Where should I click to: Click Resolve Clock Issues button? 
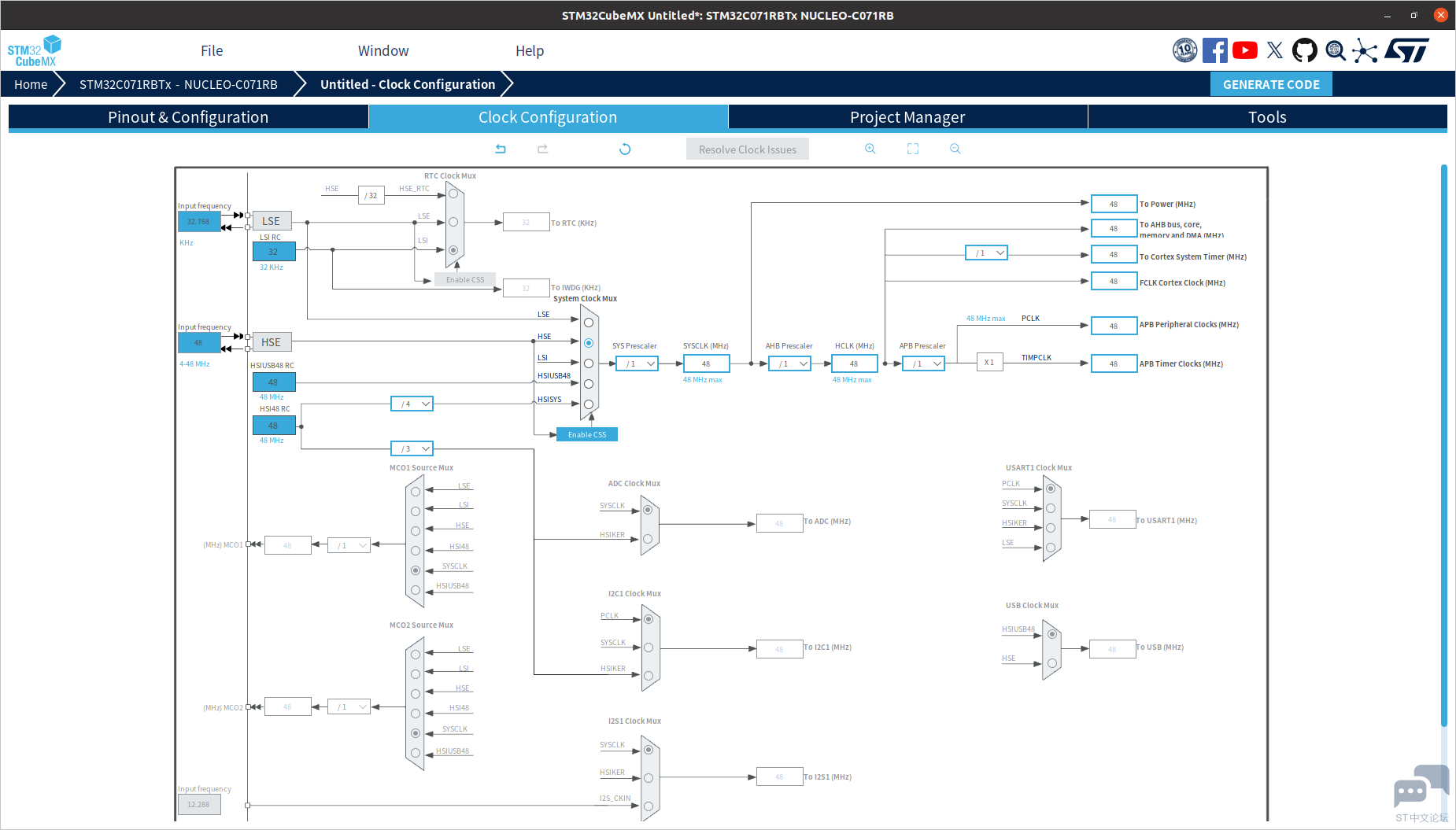pos(748,149)
